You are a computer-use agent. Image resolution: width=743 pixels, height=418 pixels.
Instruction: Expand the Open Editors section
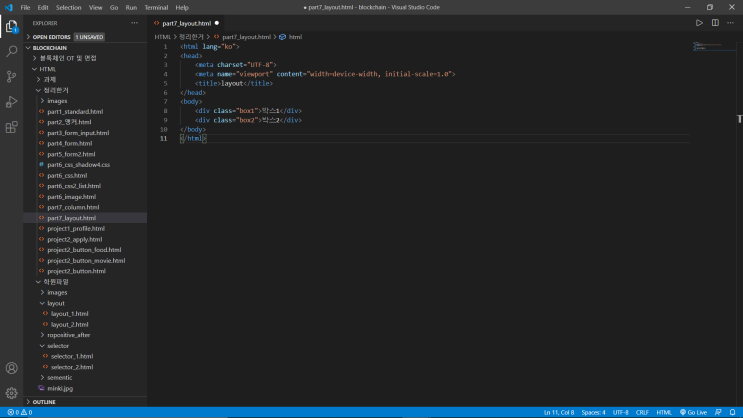[x=85, y=37]
